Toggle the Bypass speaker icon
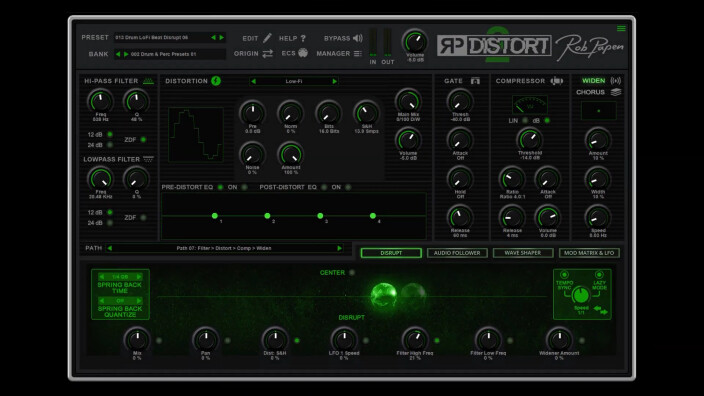The width and height of the screenshot is (704, 396). 357,38
